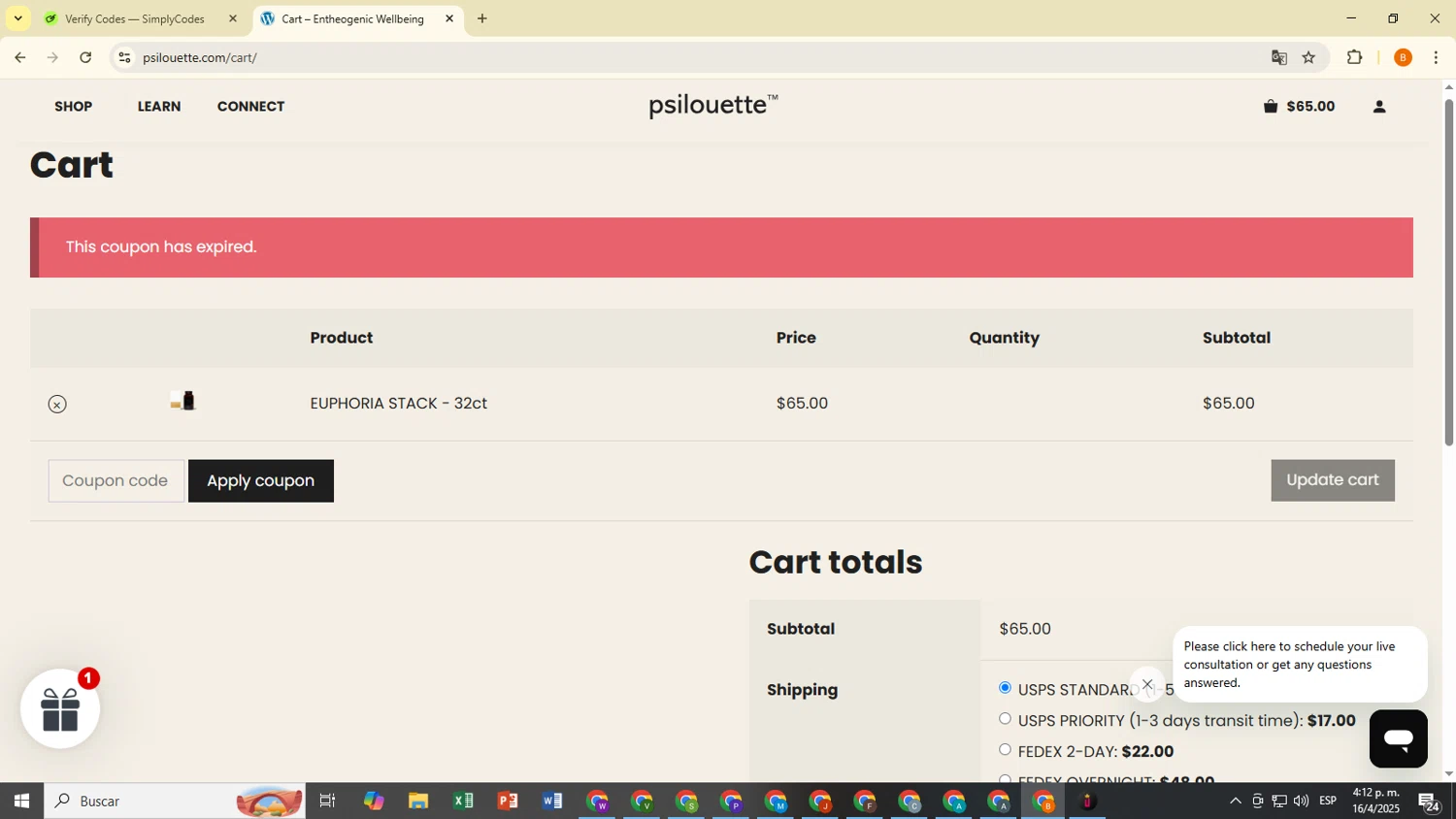The width and height of the screenshot is (1456, 819).
Task: Click the Google Translate icon in address bar
Action: pyautogui.click(x=1279, y=57)
